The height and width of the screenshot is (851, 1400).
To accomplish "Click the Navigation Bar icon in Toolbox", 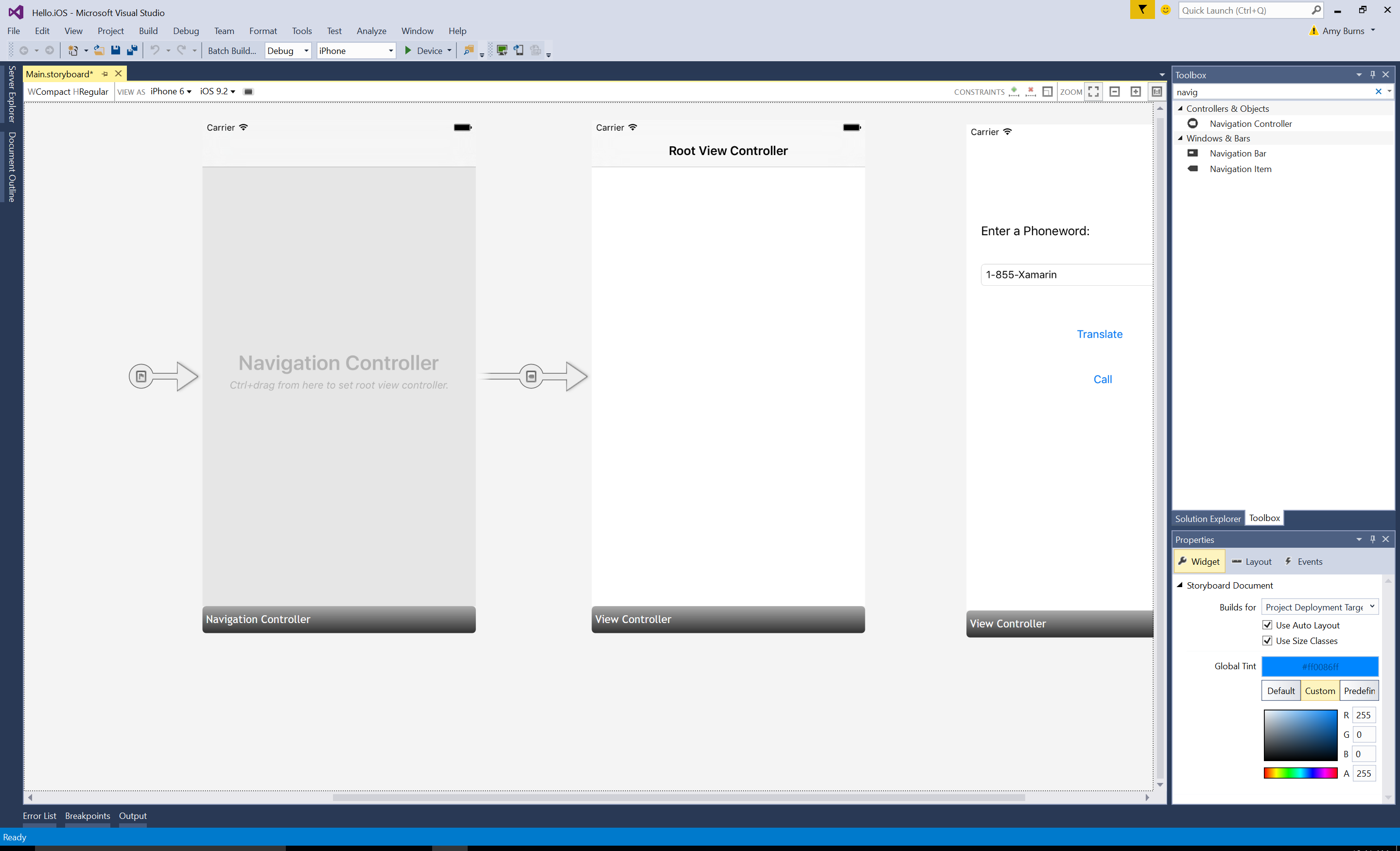I will [x=1192, y=153].
